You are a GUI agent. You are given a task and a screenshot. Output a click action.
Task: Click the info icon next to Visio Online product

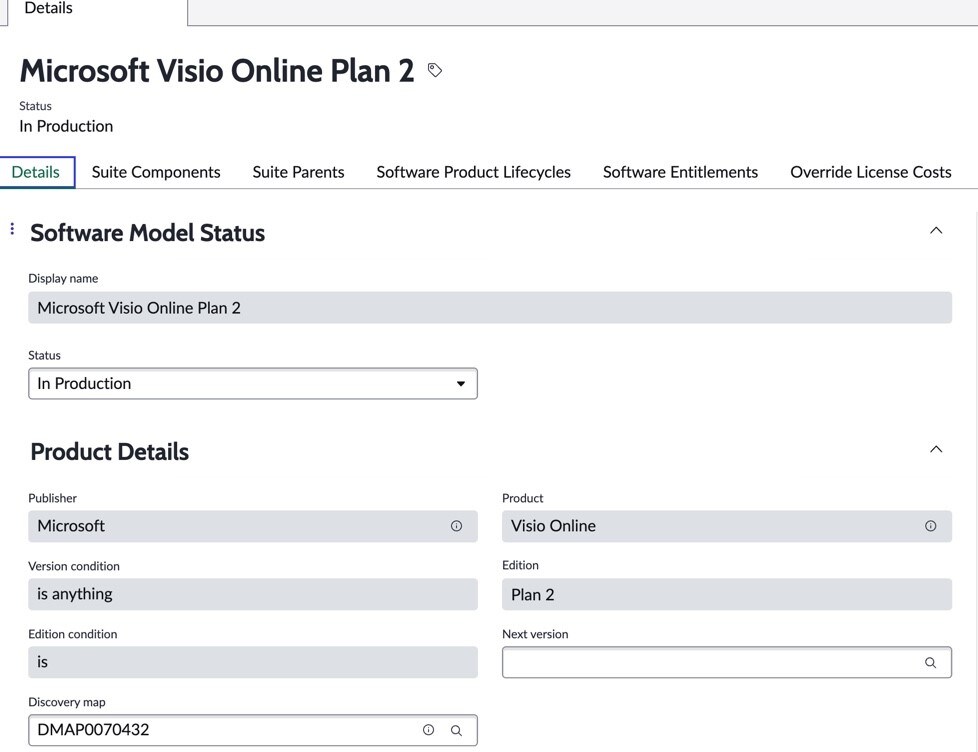click(930, 525)
